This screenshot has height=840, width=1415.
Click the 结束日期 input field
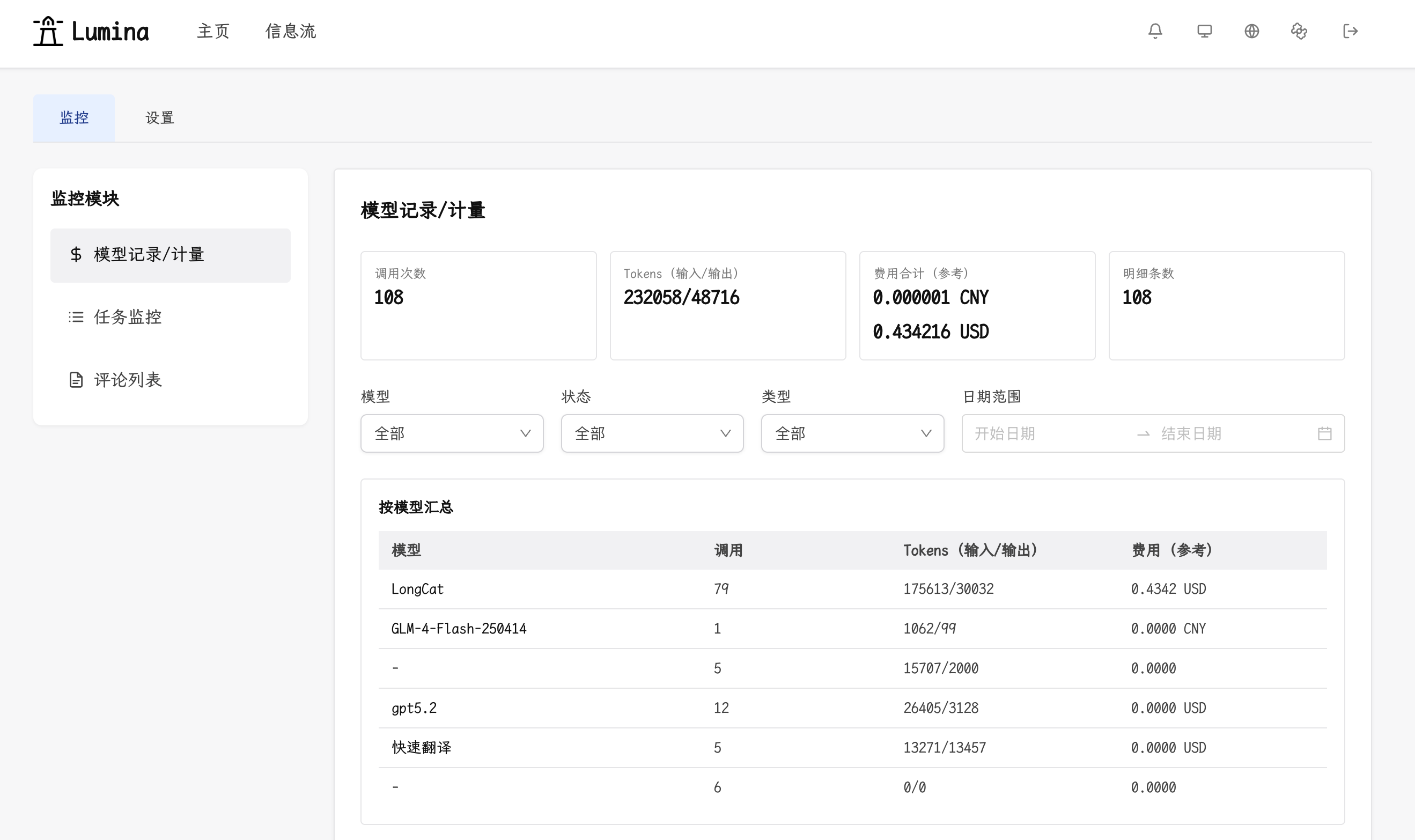pos(1234,433)
